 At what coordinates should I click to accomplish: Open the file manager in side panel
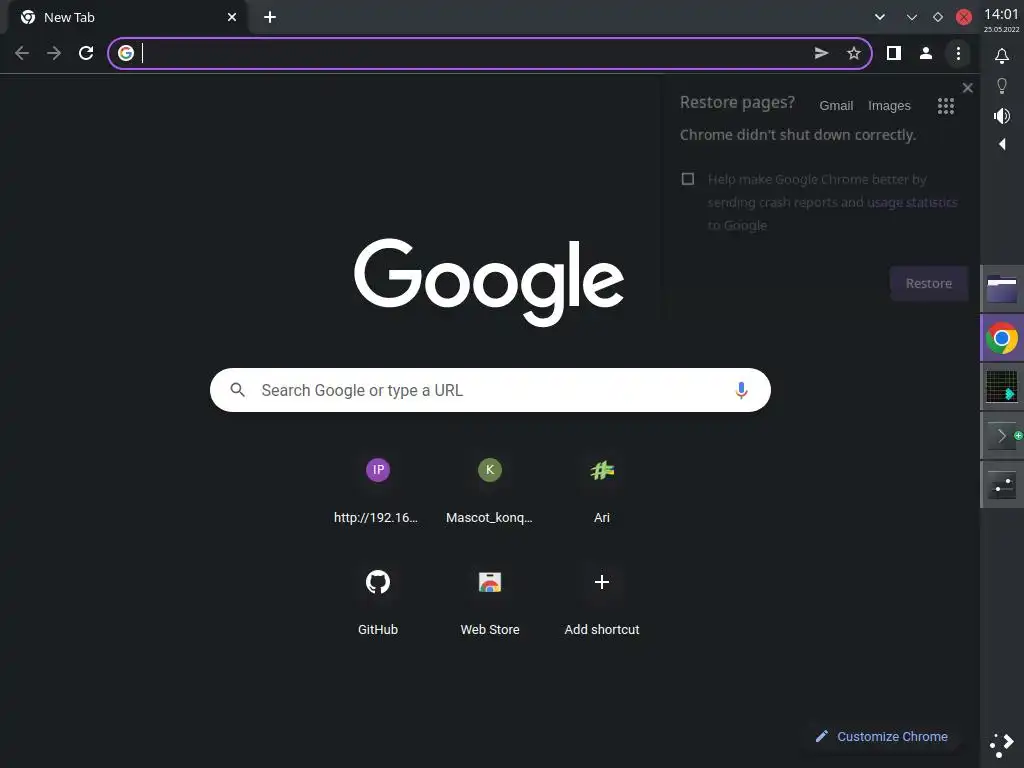click(1002, 289)
